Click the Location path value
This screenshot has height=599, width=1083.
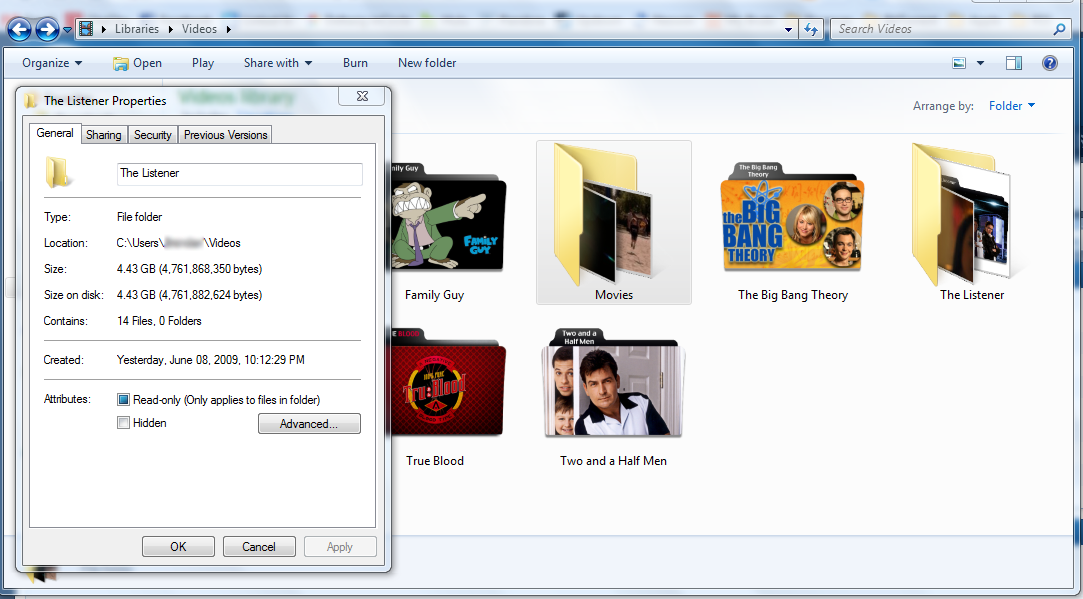tap(178, 243)
